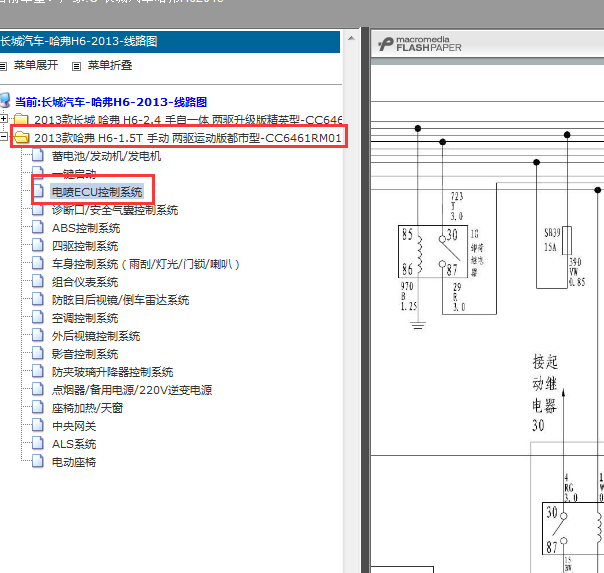Click the 接起动继电器30 label in diagram
Screen dimensions: 604x573
(x=545, y=394)
